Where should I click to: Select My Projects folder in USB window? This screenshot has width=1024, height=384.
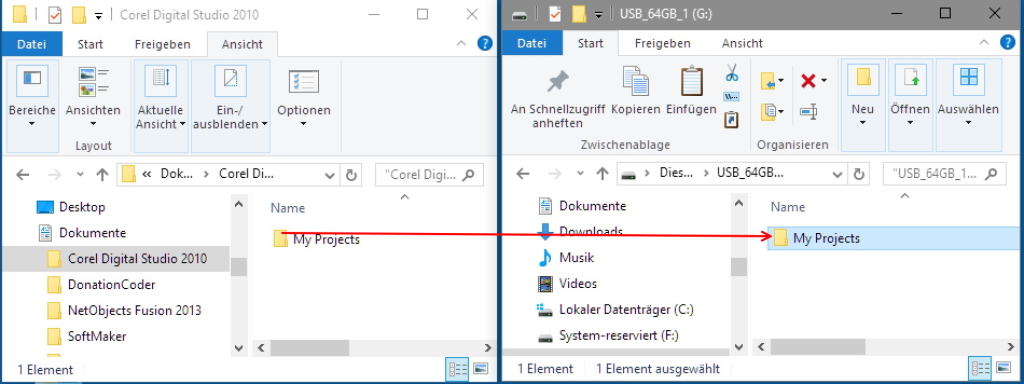click(893, 238)
